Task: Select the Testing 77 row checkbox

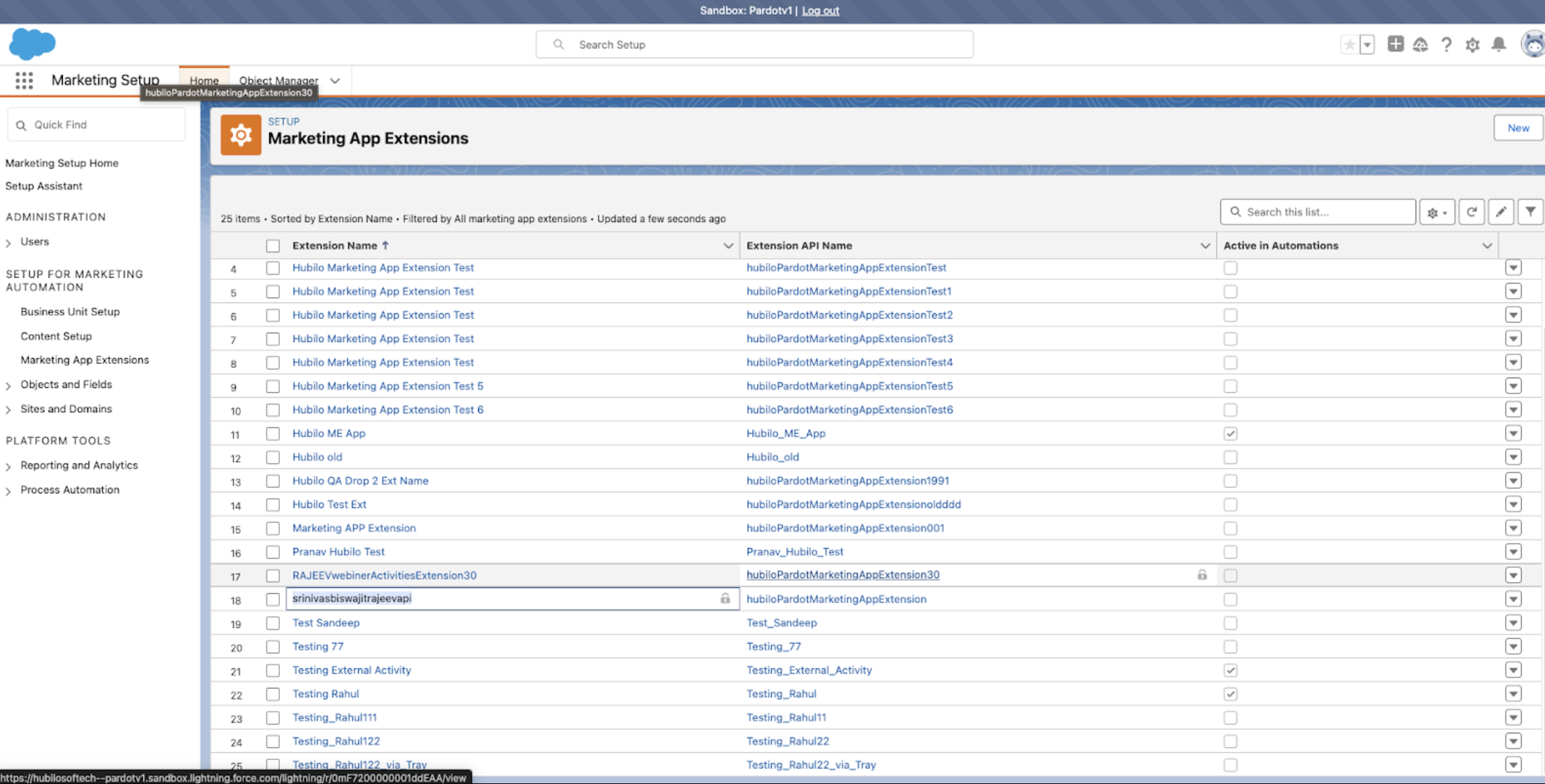Action: pyautogui.click(x=273, y=647)
